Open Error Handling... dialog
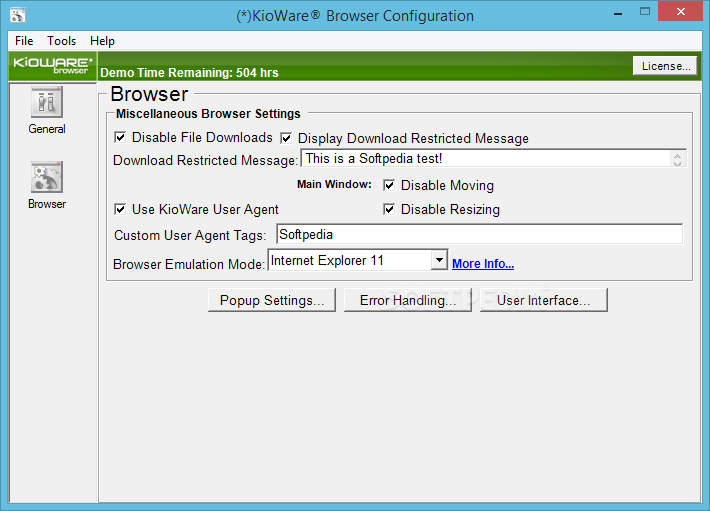710x511 pixels. pos(408,300)
